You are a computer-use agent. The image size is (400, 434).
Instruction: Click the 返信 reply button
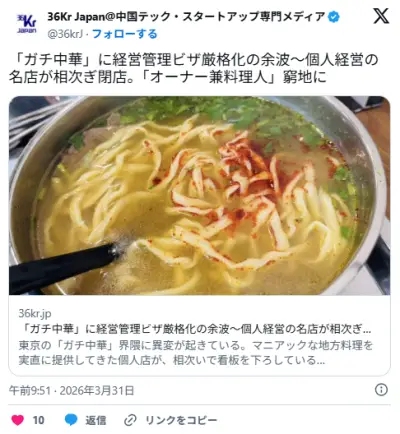96,420
